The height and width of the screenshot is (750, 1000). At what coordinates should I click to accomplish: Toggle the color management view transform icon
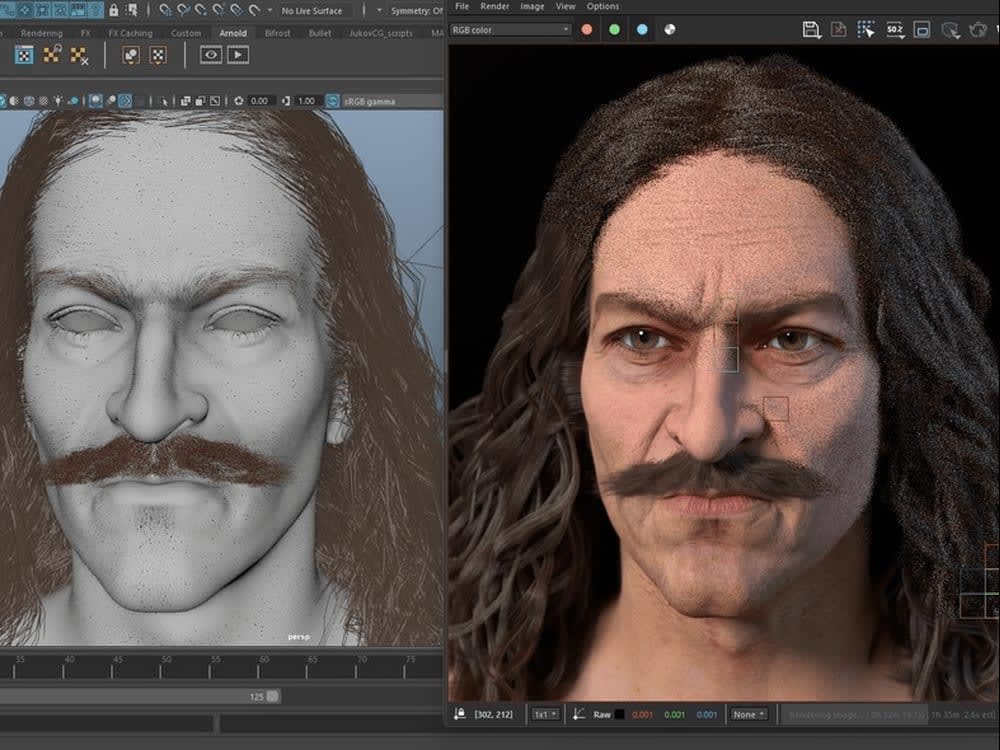332,101
